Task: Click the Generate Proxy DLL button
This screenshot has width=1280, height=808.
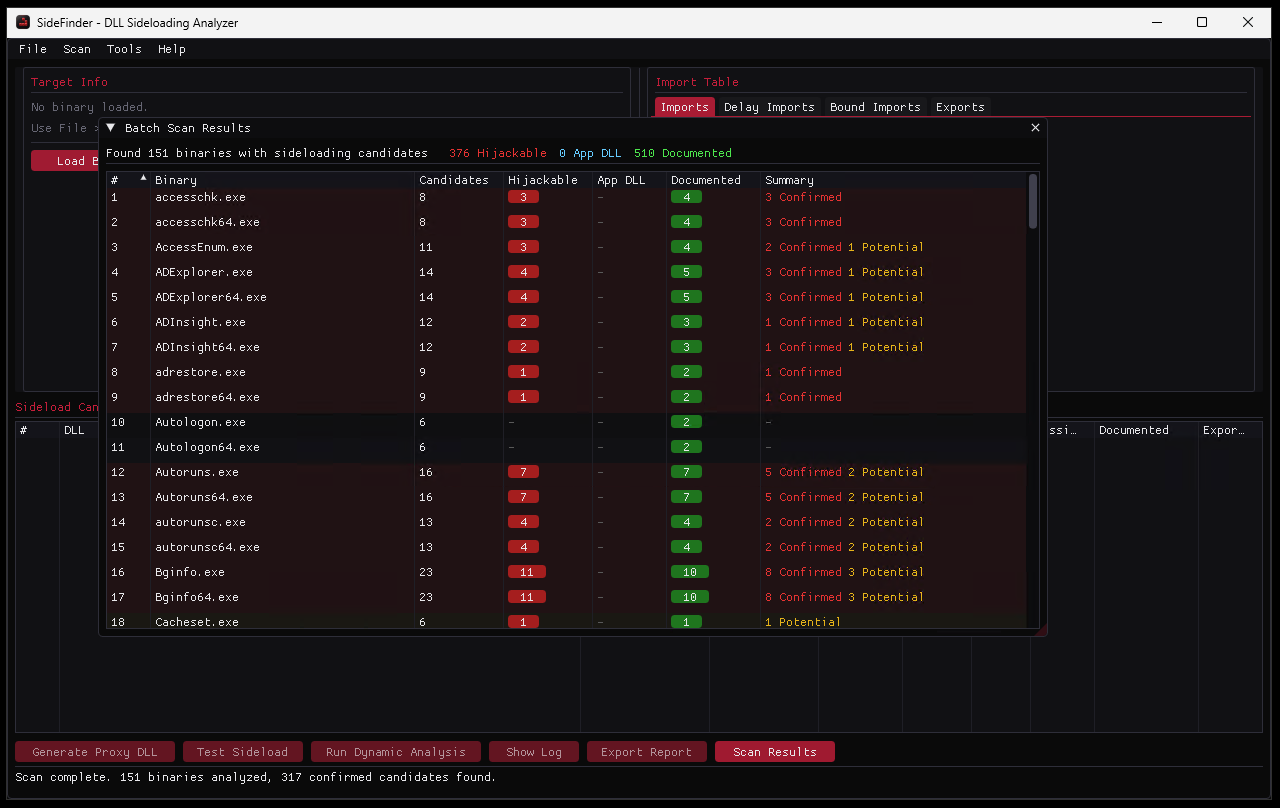Action: [95, 752]
